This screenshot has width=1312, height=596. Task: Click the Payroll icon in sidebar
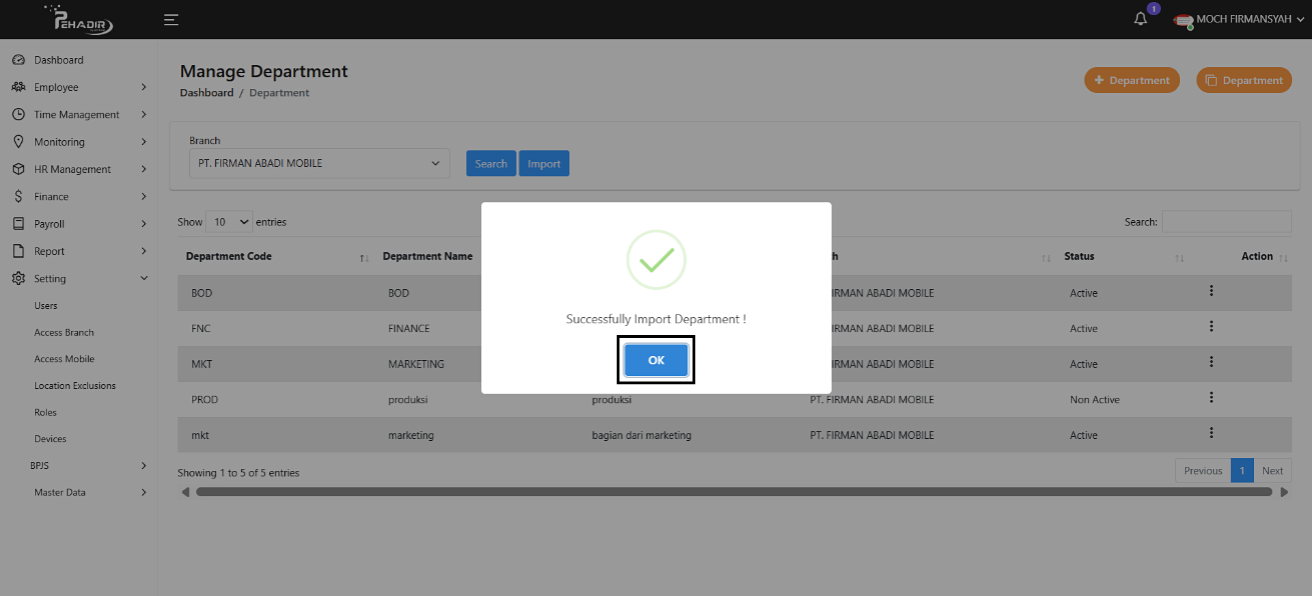(x=18, y=224)
